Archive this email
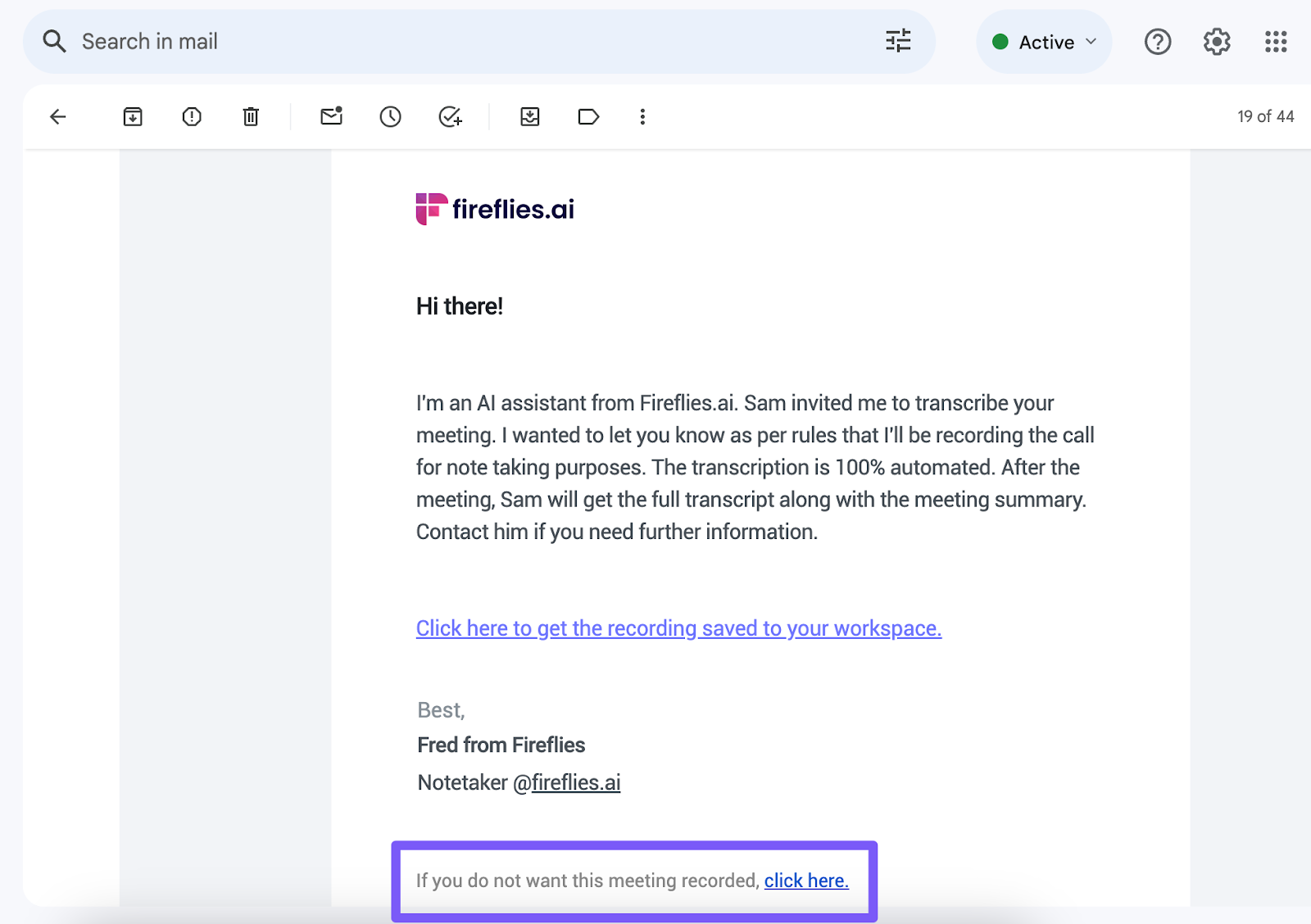This screenshot has height=924, width=1311. click(133, 117)
